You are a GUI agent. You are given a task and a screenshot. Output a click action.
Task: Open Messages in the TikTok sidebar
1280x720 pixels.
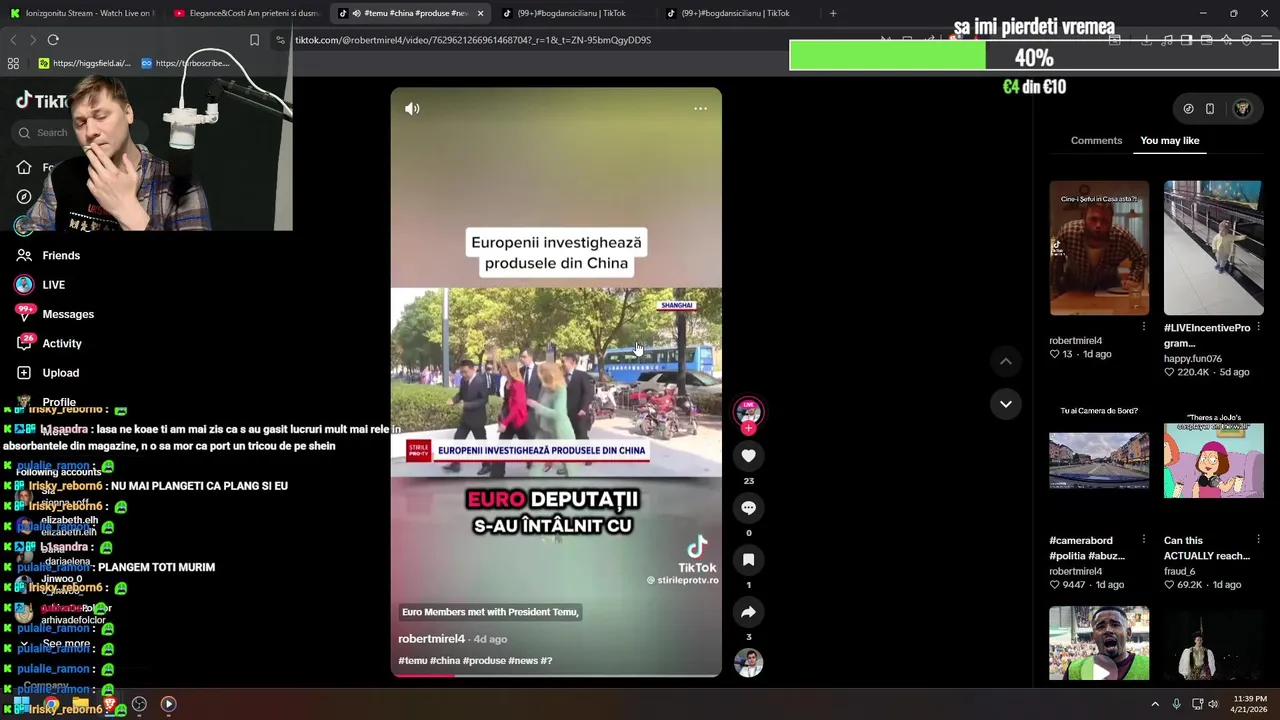pos(68,314)
